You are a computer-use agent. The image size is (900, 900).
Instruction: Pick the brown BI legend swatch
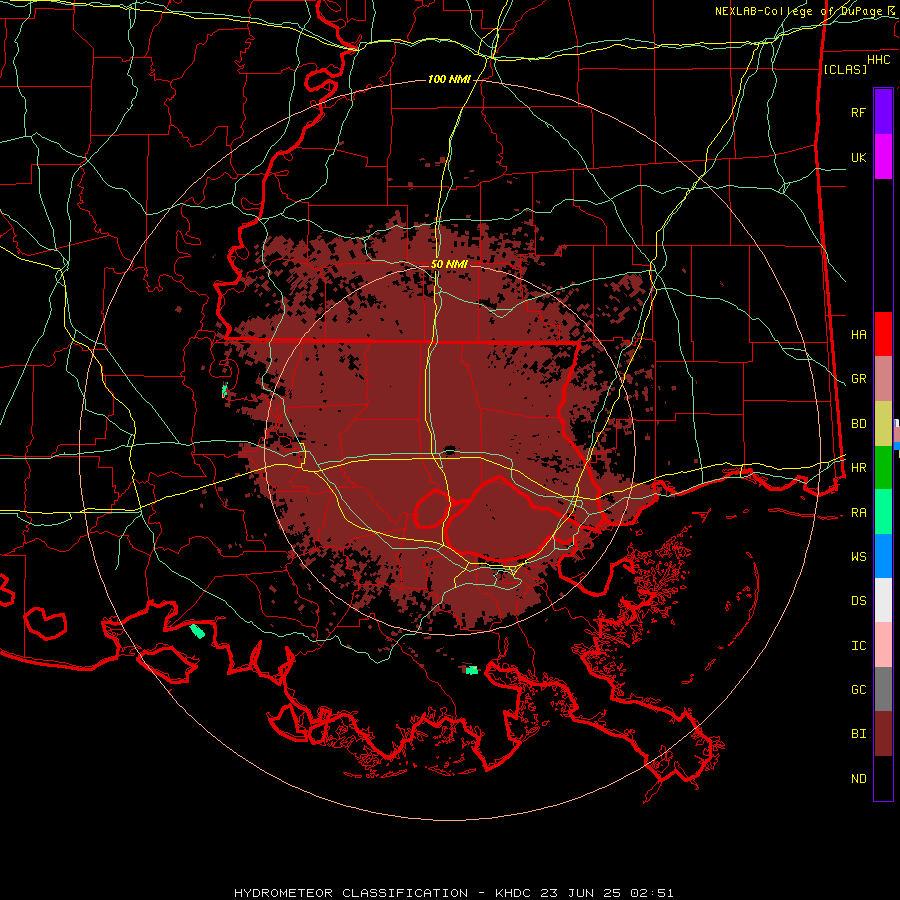click(x=883, y=734)
